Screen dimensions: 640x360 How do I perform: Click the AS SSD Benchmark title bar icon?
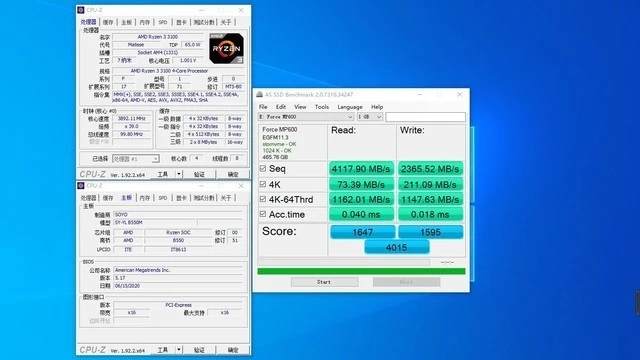click(259, 94)
